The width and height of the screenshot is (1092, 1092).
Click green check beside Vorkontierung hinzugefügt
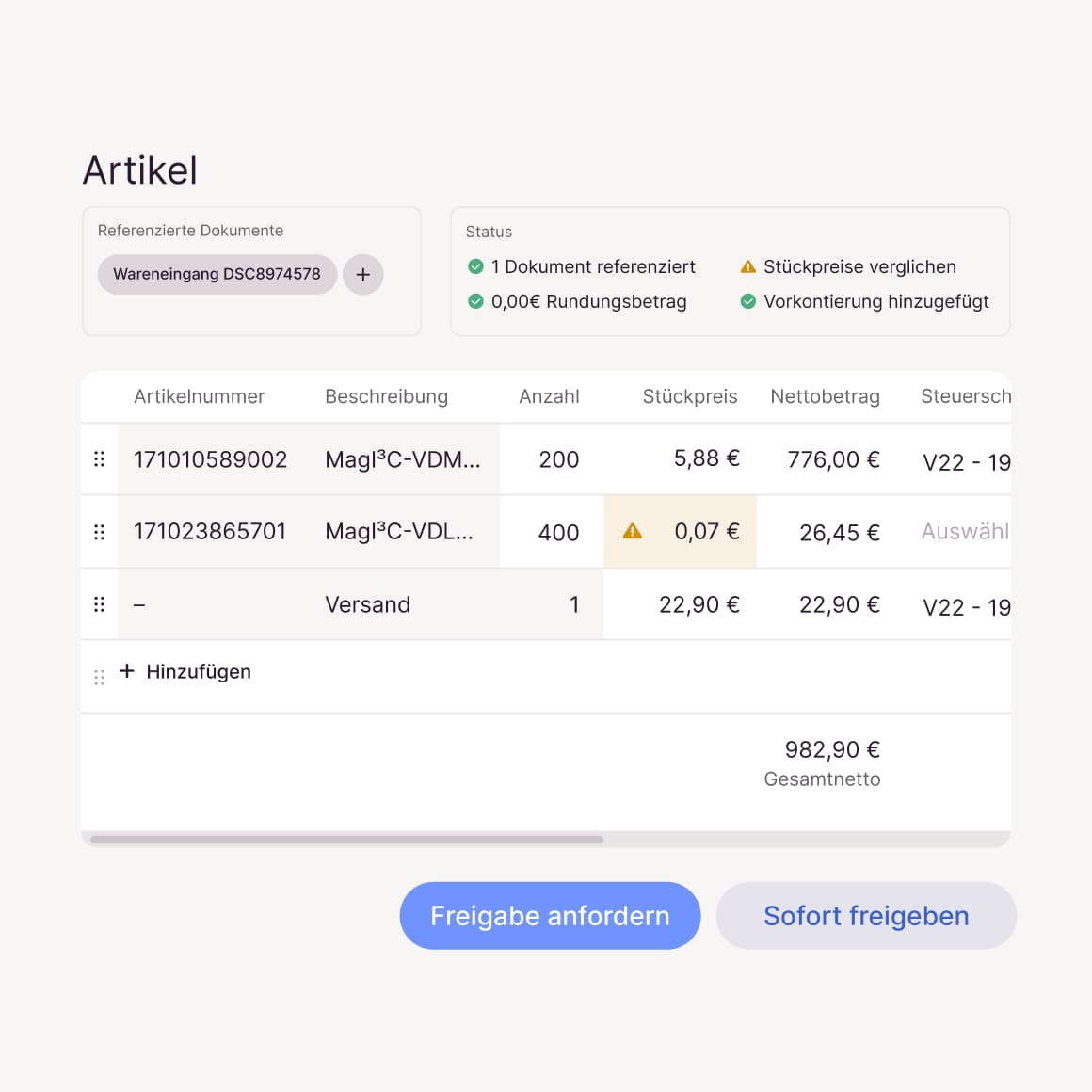[748, 302]
